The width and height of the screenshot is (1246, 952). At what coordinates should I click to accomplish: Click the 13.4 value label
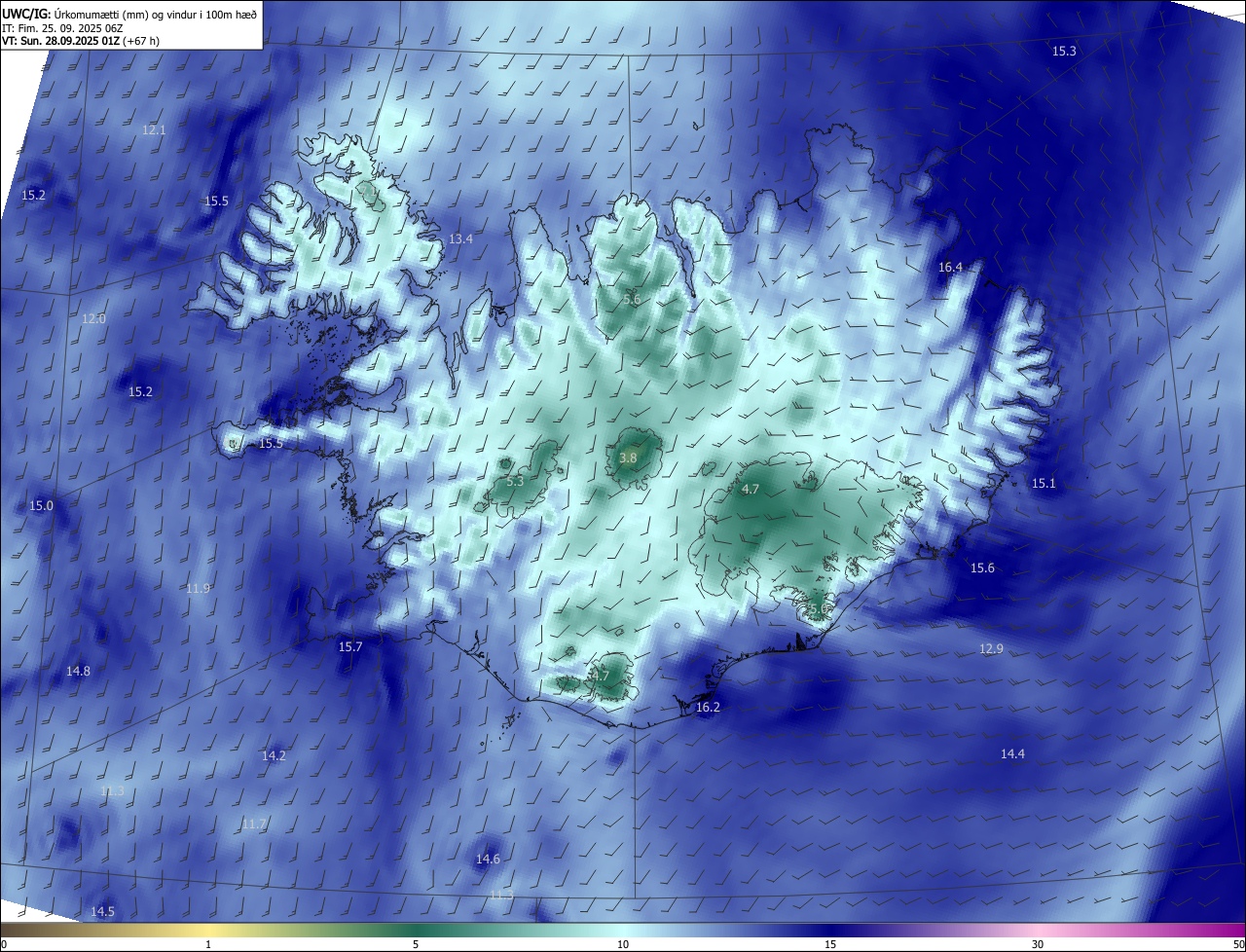[x=460, y=238]
